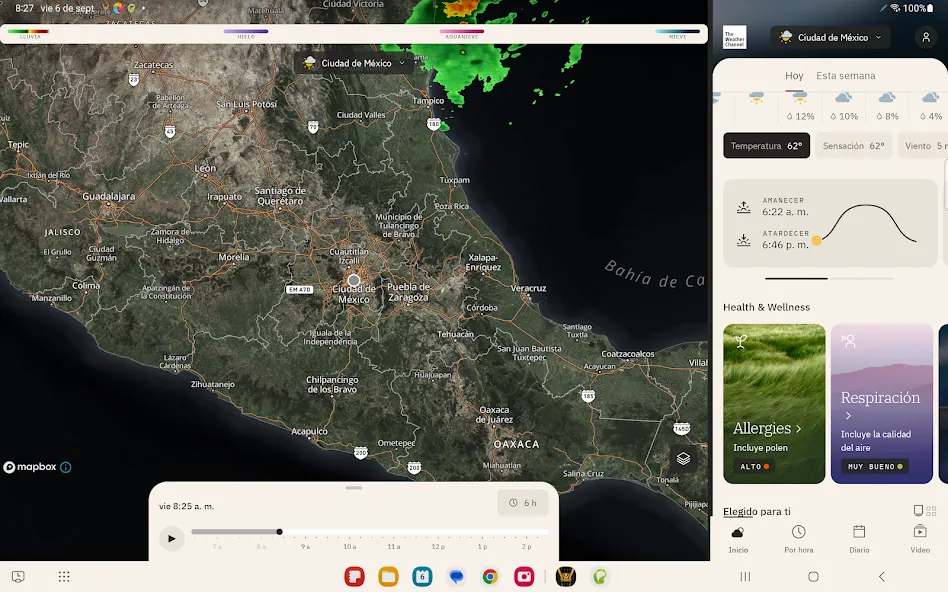
Task: Select the Viento chip
Action: [x=923, y=146]
